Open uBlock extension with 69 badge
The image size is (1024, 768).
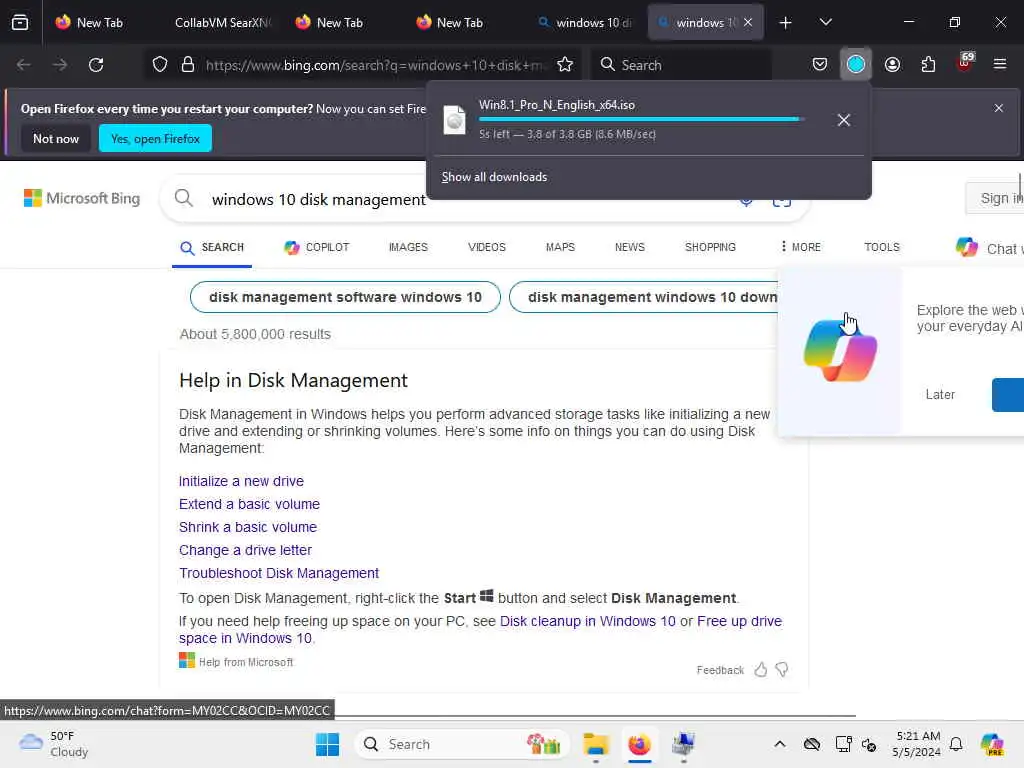click(965, 63)
